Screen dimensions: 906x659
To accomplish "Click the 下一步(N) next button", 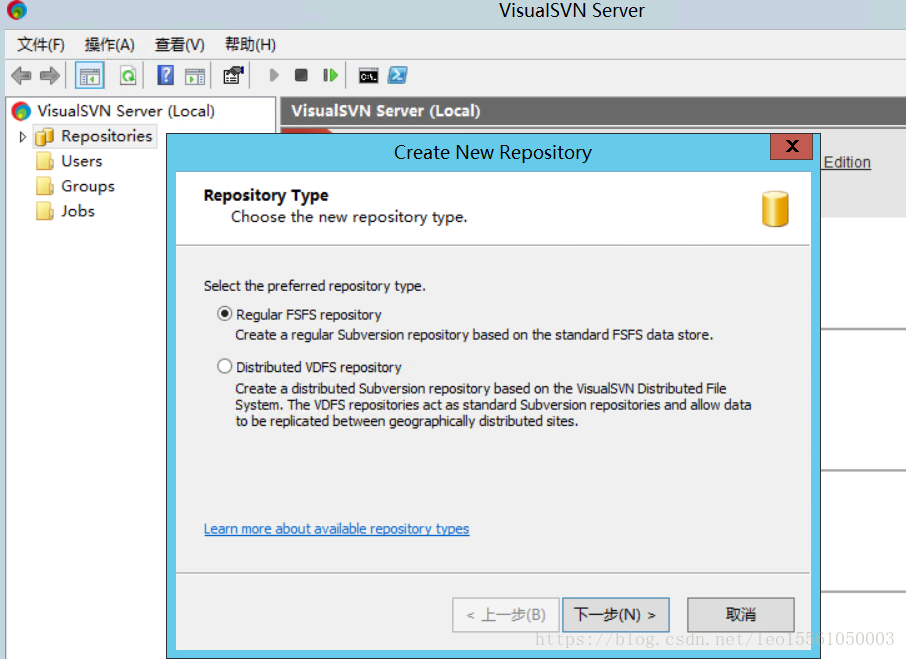I will 616,615.
